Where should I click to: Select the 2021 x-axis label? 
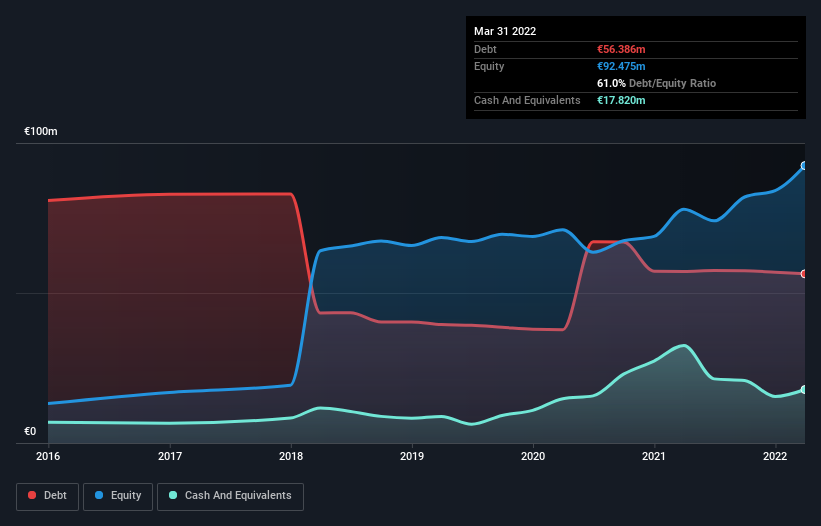point(654,456)
